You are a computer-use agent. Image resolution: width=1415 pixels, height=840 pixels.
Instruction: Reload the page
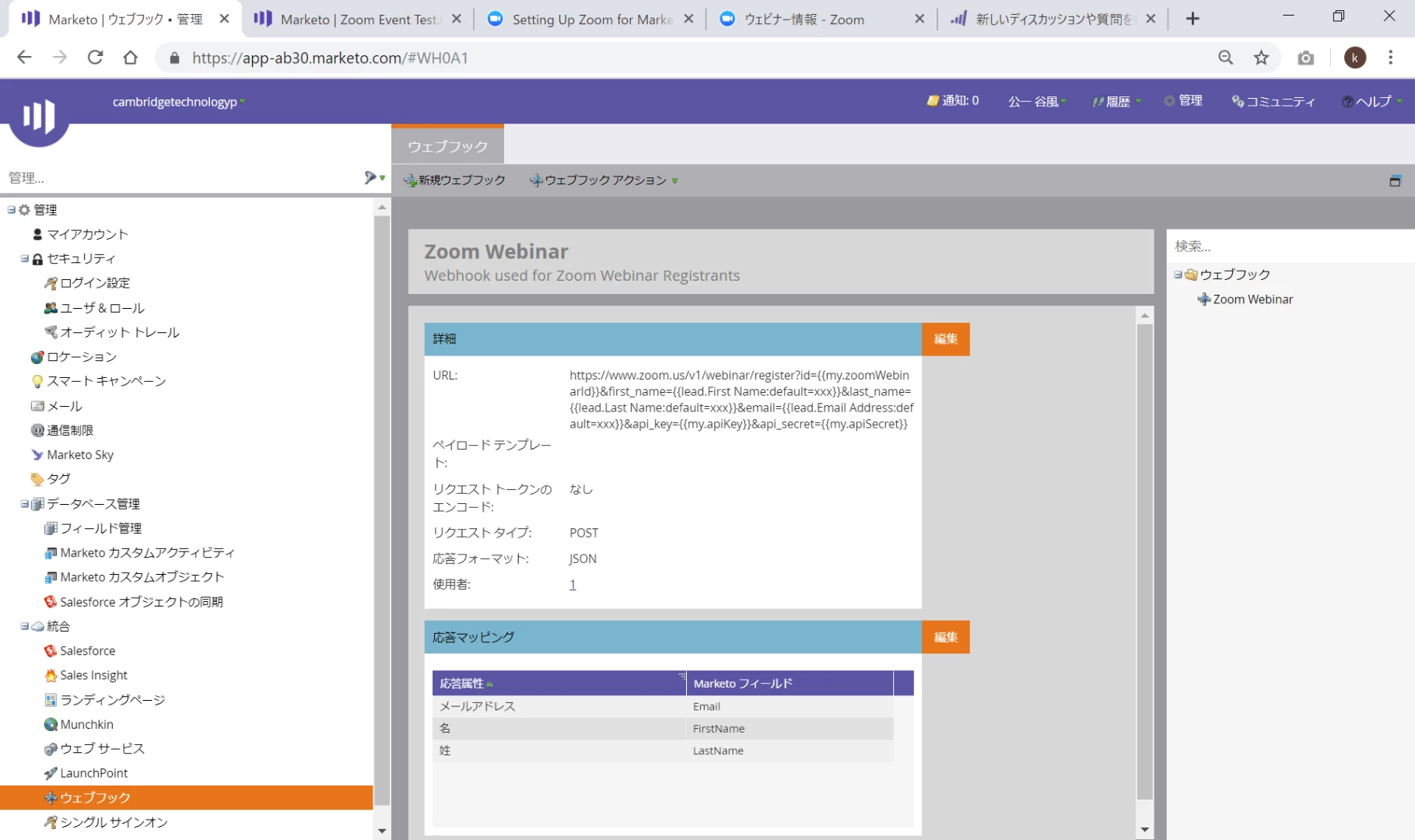pos(95,58)
